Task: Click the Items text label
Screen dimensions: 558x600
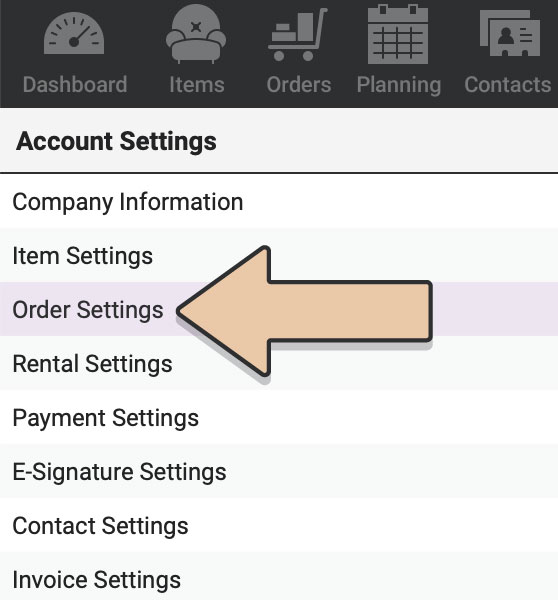Action: (x=197, y=85)
